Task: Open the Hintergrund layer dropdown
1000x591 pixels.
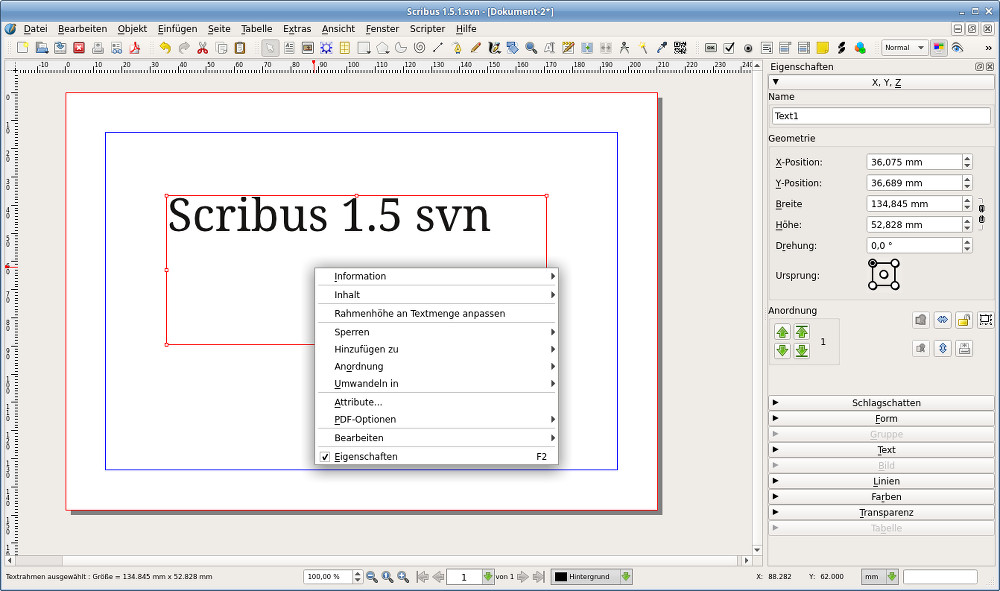Action: (x=592, y=576)
